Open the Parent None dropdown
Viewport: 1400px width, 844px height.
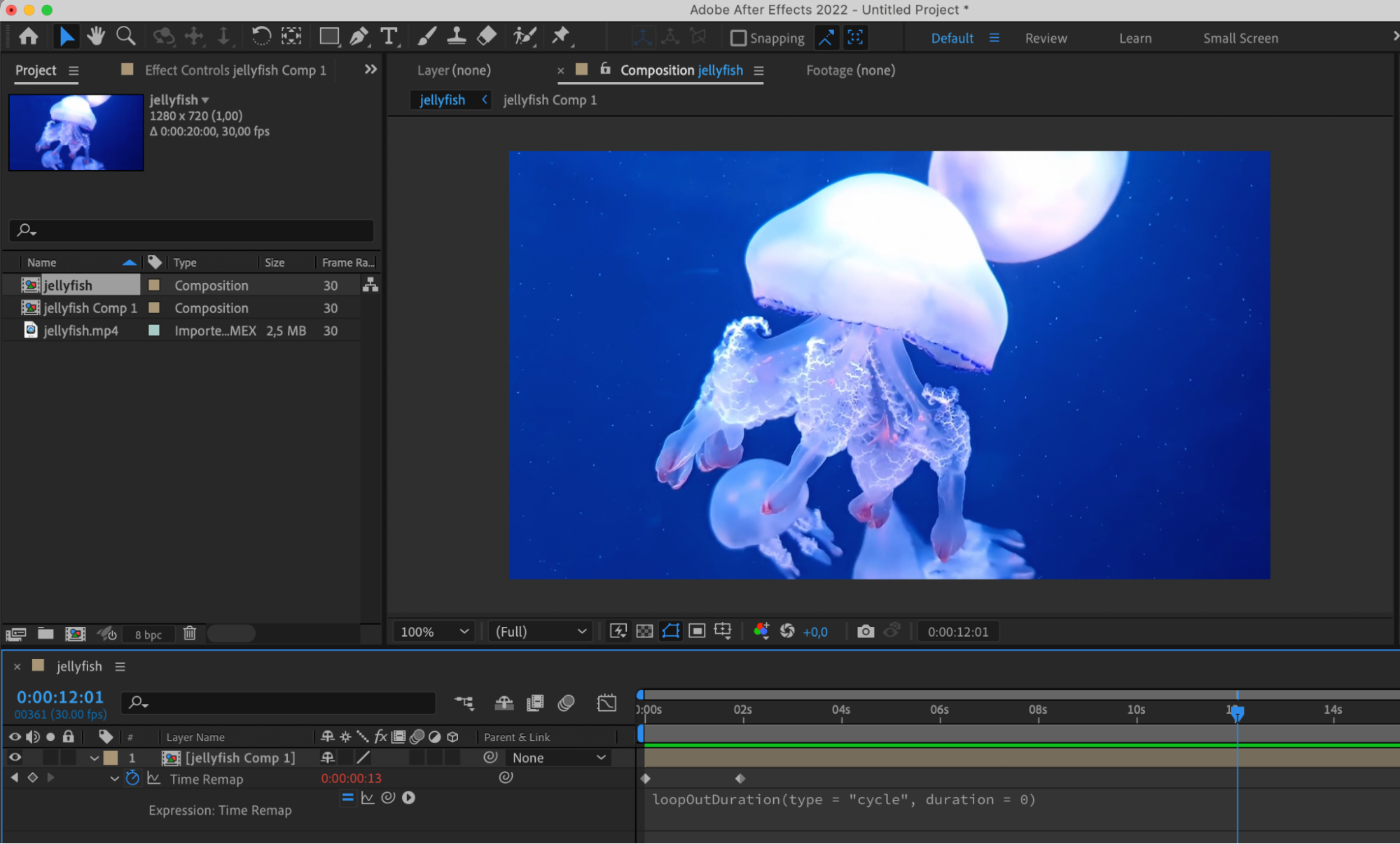[x=558, y=758]
